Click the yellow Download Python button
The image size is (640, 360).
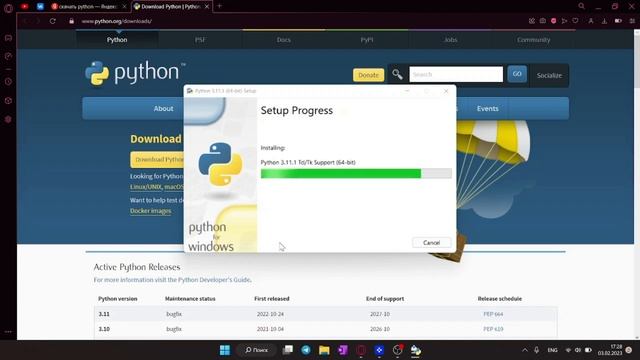(158, 160)
